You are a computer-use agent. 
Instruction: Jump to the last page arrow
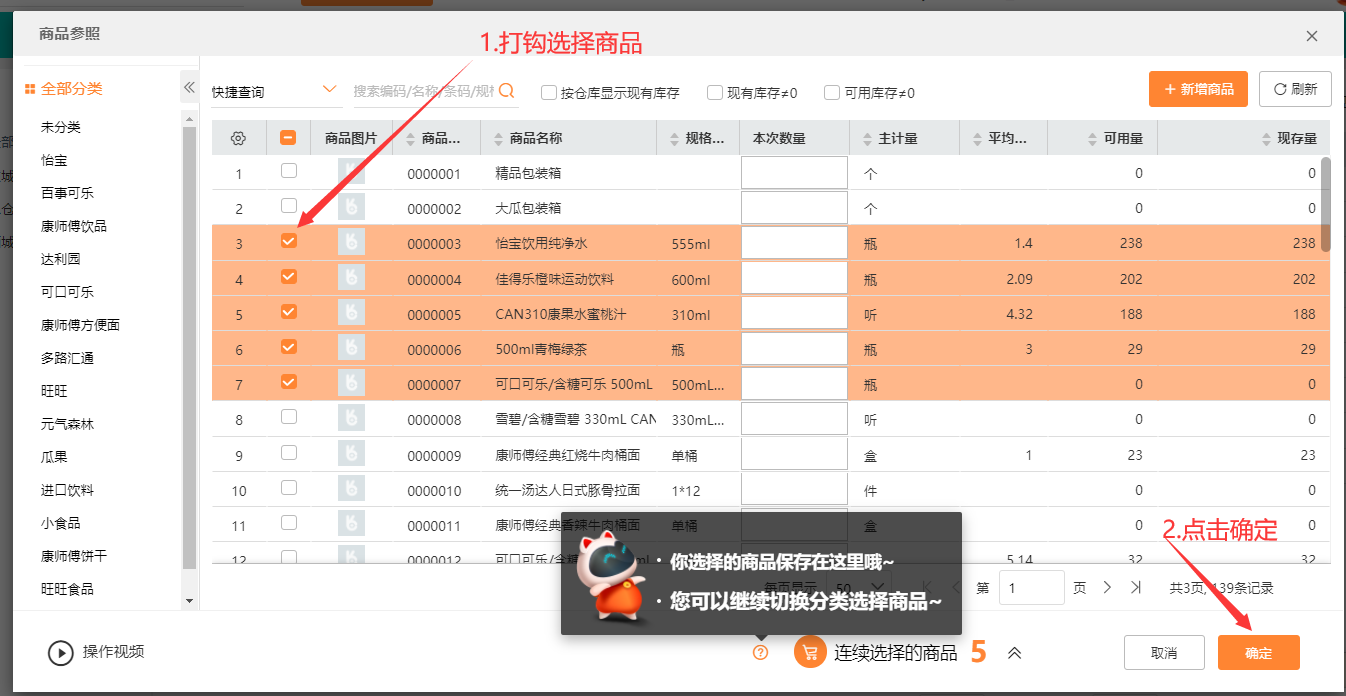tap(1136, 587)
